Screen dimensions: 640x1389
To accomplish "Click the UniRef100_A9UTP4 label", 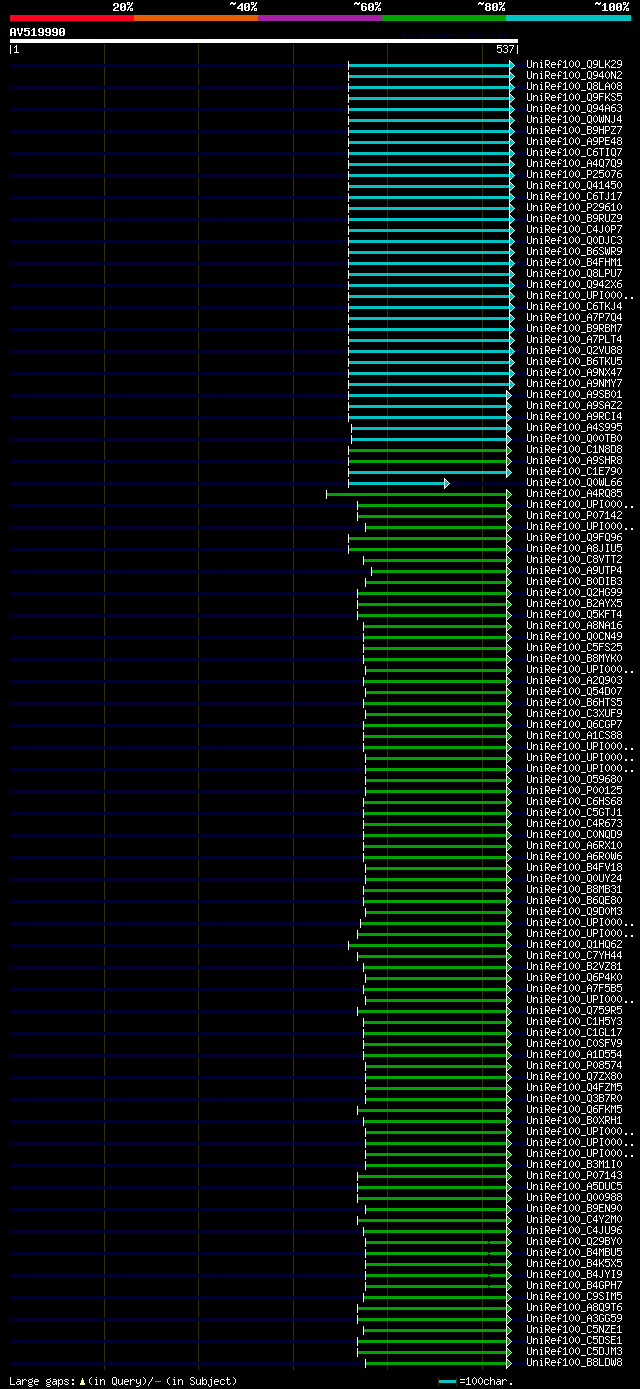I will point(574,570).
